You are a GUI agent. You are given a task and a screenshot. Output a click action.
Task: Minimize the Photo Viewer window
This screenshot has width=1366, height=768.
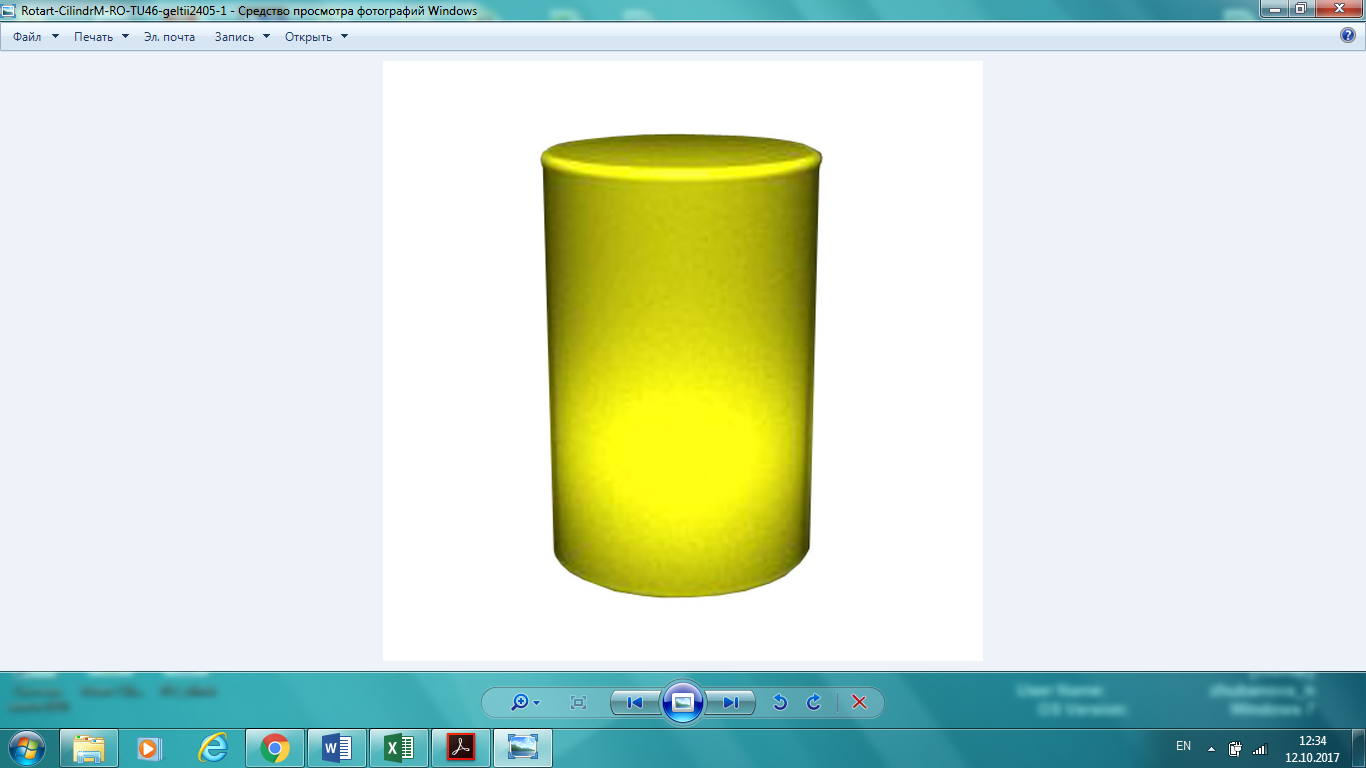click(1273, 9)
